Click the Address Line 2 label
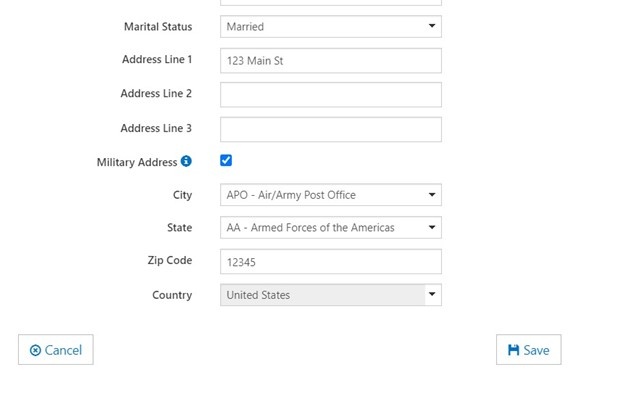Viewport: 623px width, 396px height. [x=156, y=93]
